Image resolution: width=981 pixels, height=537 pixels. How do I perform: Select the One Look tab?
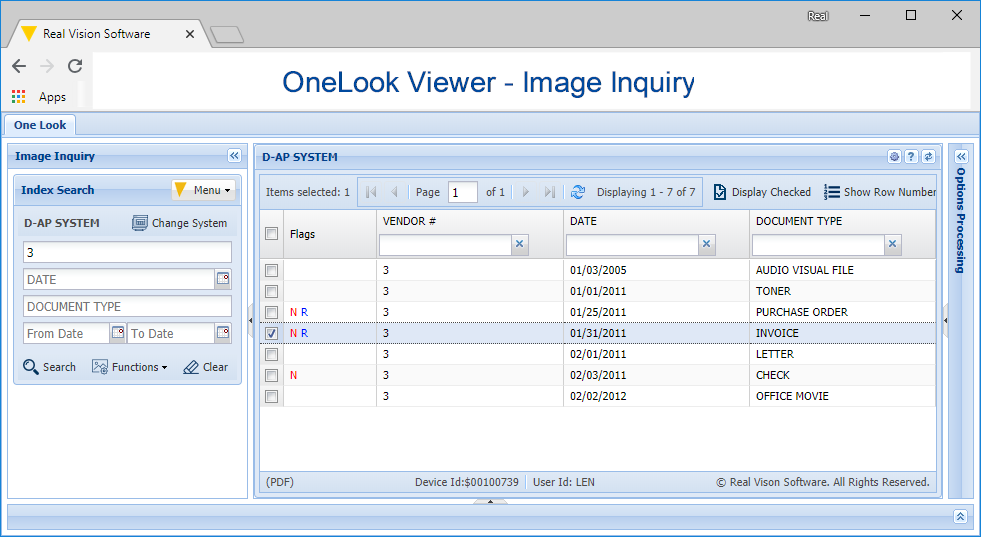40,125
